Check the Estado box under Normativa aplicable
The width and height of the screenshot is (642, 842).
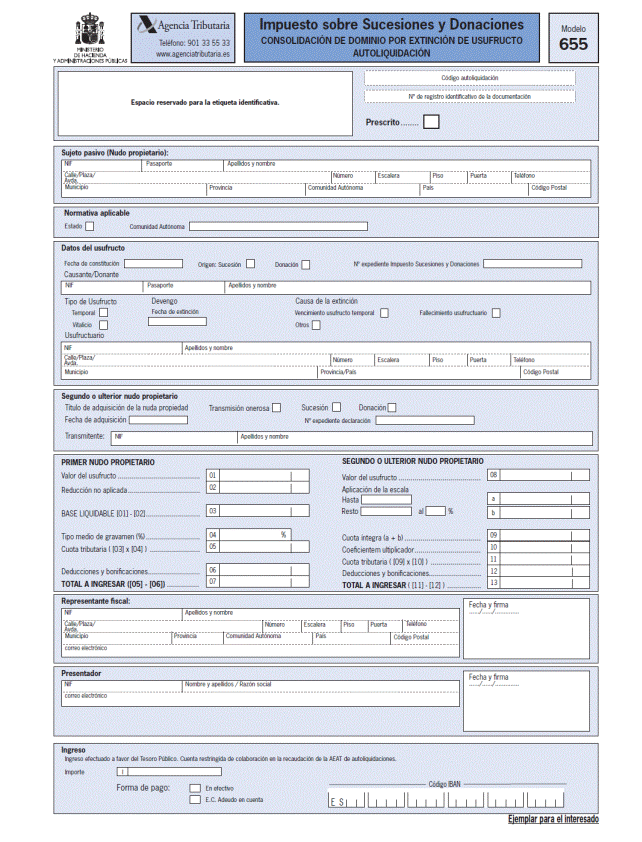coord(90,226)
